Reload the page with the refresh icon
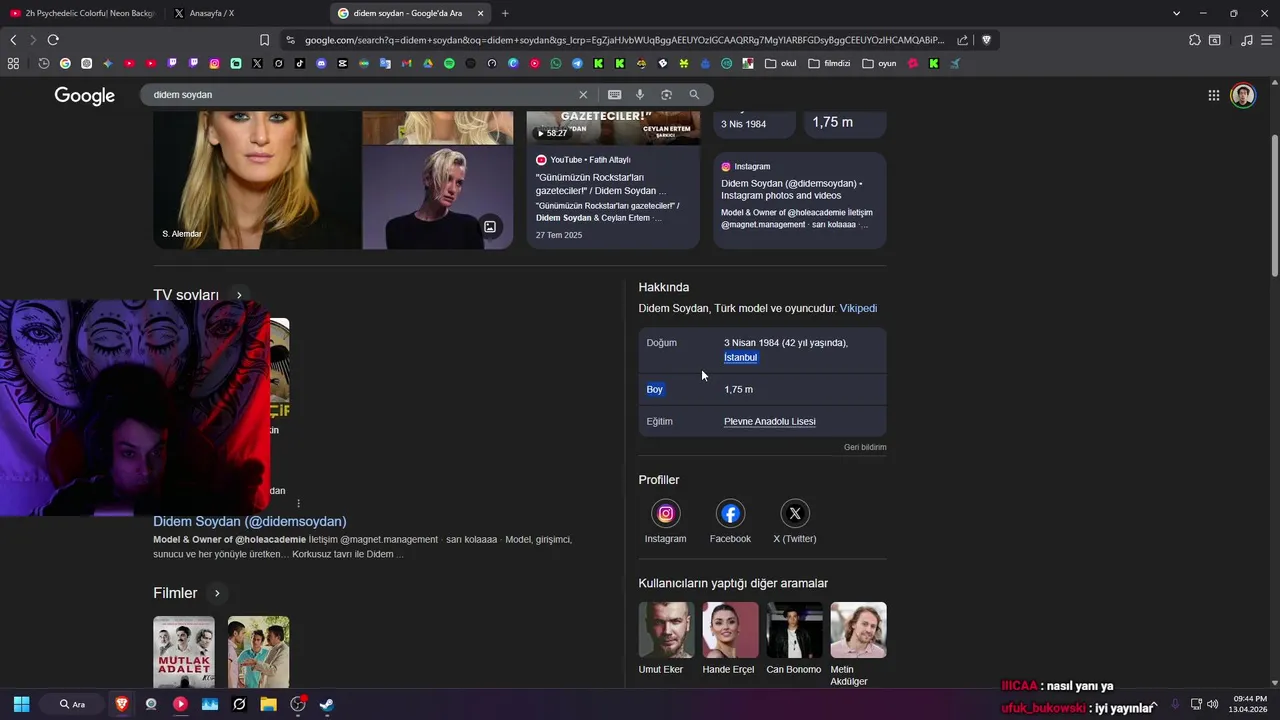 tap(53, 40)
